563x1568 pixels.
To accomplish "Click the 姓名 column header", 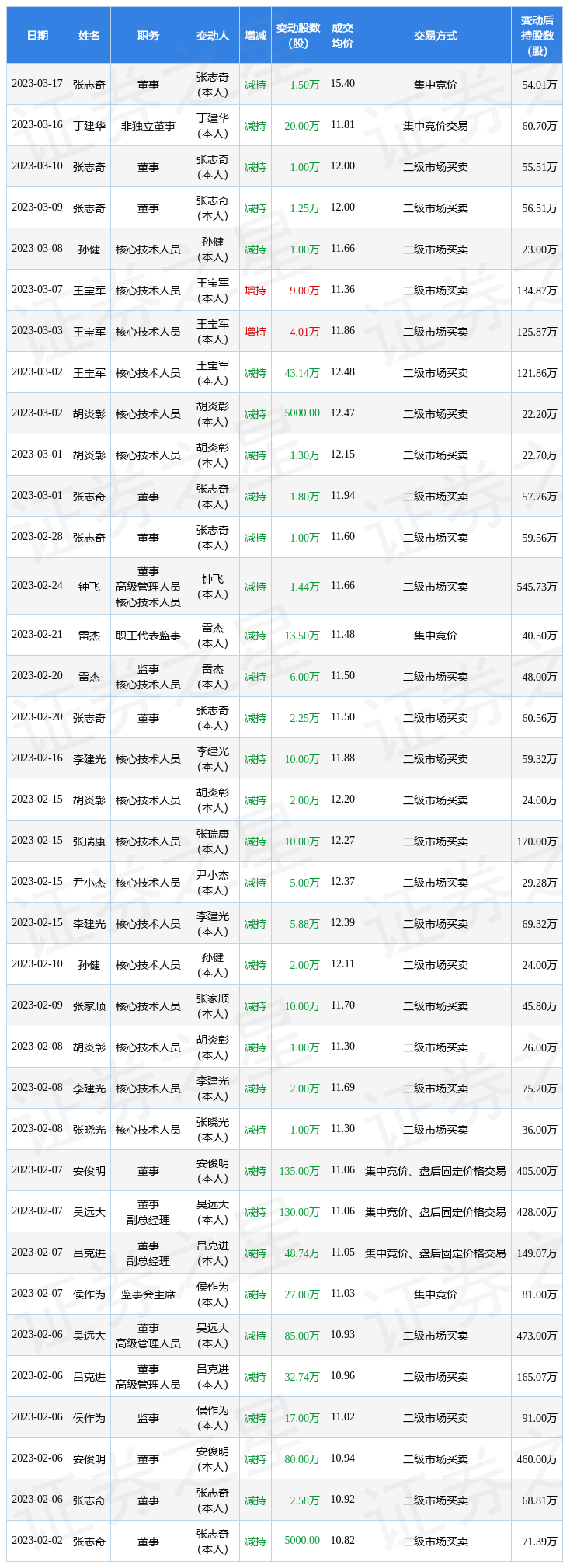I will pyautogui.click(x=89, y=36).
